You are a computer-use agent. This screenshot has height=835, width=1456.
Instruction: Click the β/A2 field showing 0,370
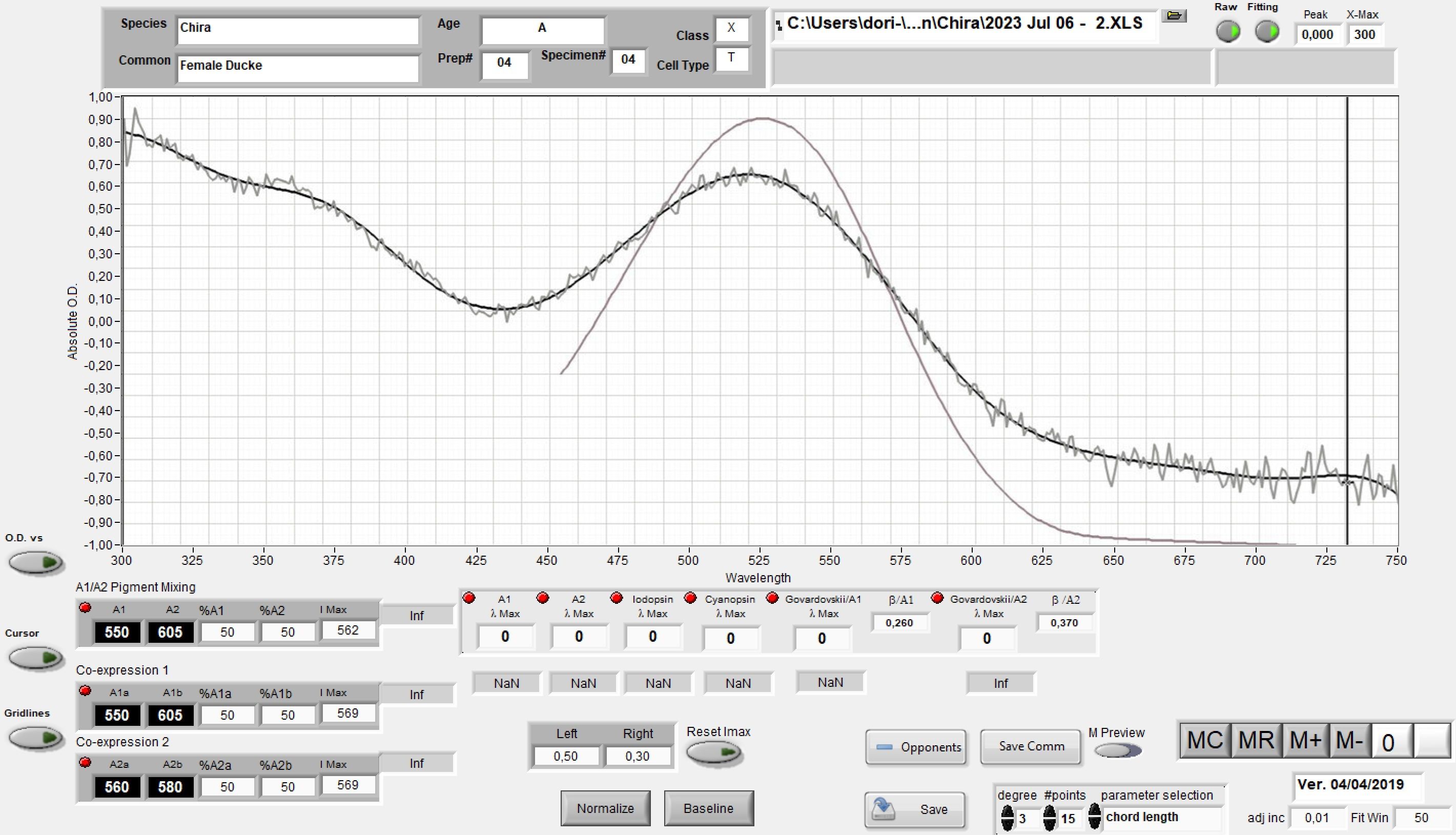click(1064, 623)
